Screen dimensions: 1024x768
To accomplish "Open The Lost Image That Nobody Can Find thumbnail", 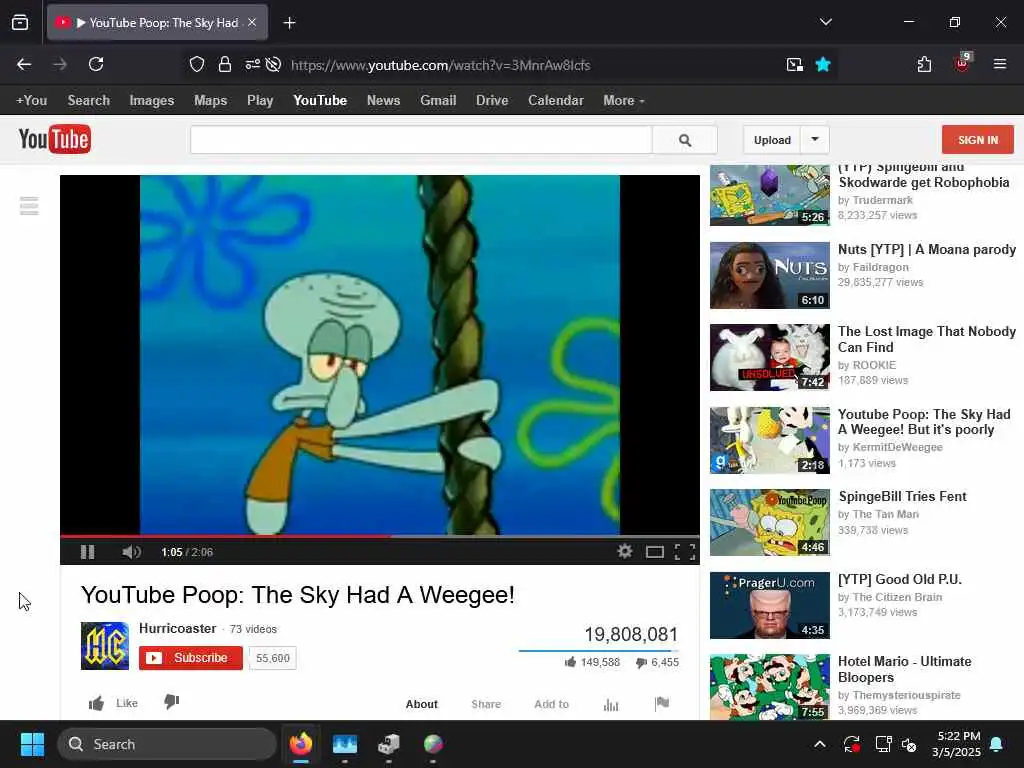I will point(770,357).
